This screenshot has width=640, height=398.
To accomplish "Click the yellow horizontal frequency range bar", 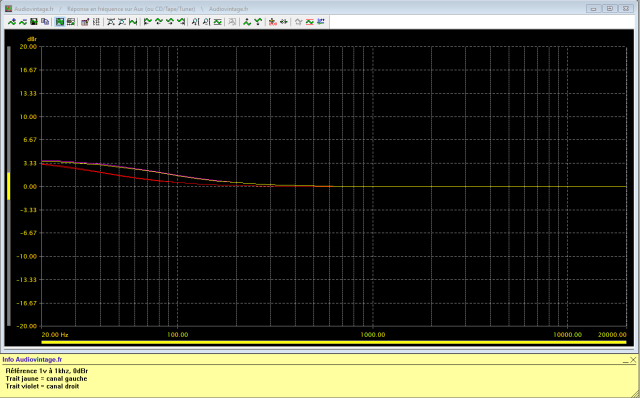I will pyautogui.click(x=334, y=342).
